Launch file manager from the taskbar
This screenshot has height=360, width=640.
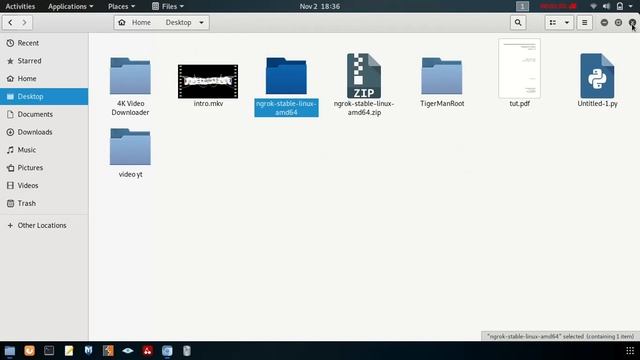coord(10,351)
